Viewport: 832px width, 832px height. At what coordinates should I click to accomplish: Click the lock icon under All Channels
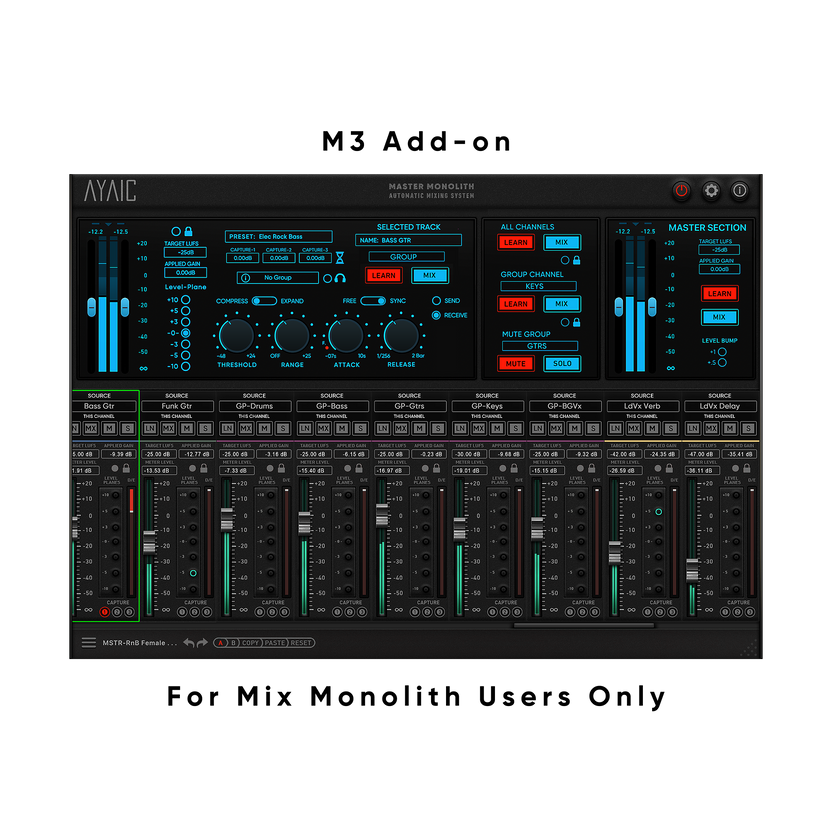coord(577,260)
